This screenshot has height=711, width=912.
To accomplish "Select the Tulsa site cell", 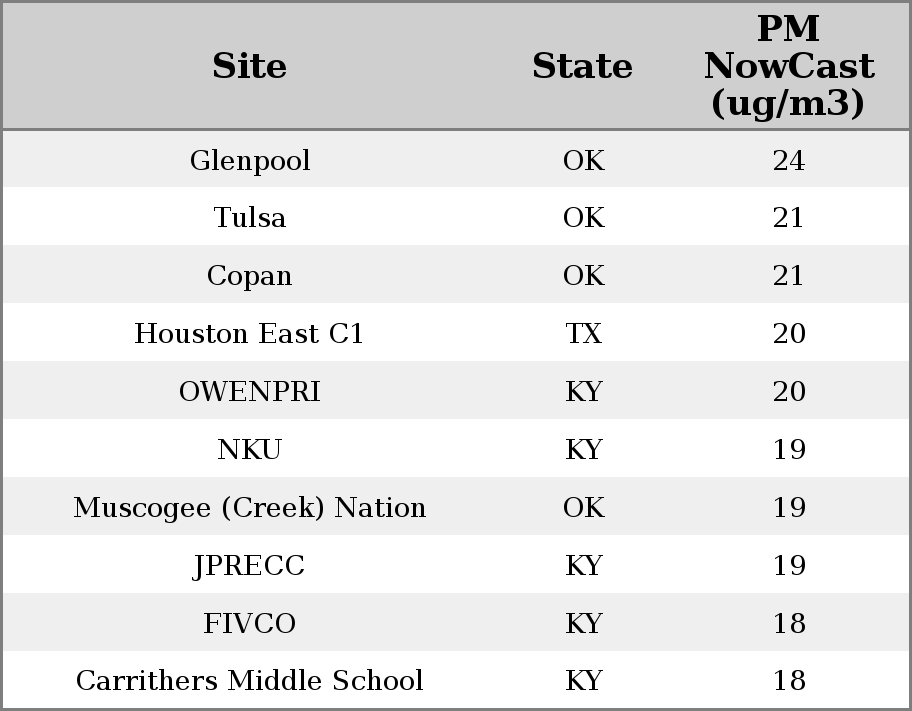I will pyautogui.click(x=250, y=218).
